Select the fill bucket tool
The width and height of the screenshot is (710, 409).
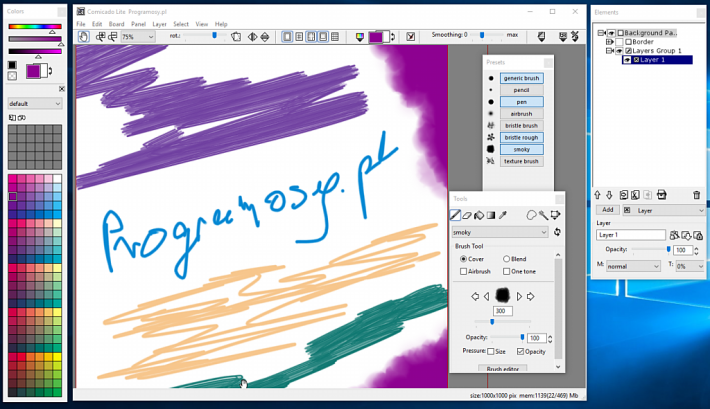click(x=479, y=215)
